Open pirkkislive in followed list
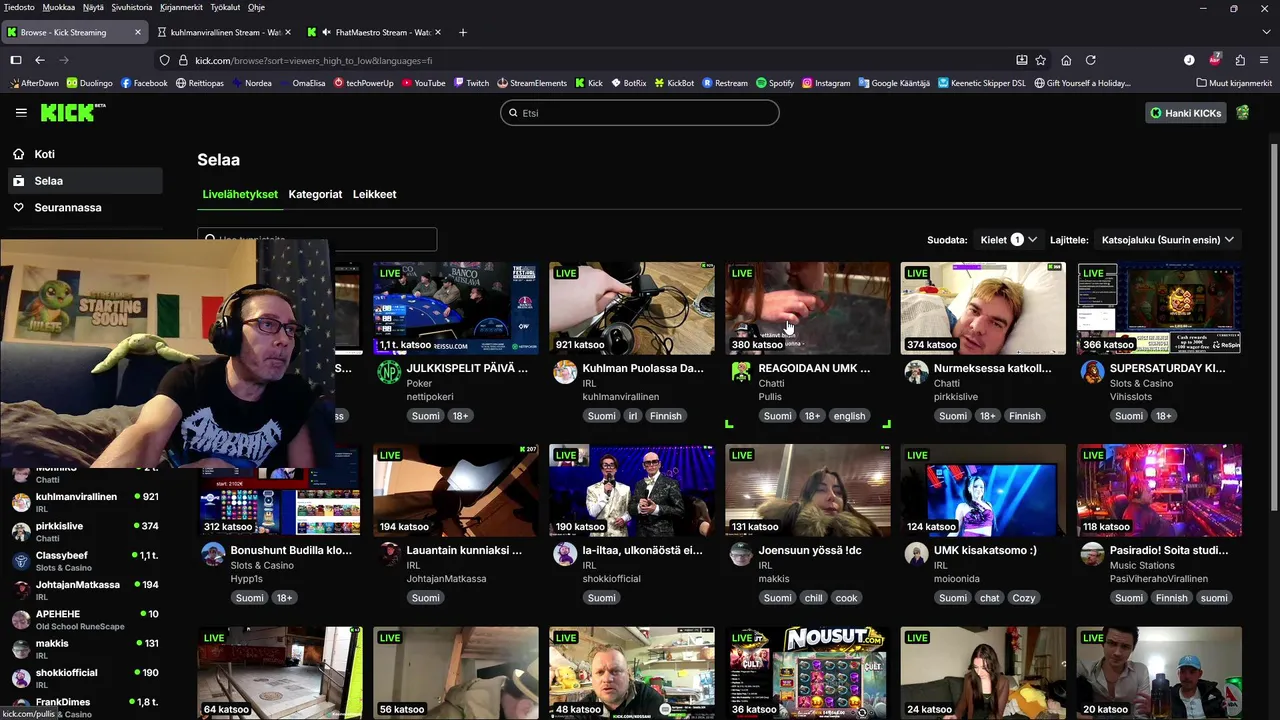The height and width of the screenshot is (720, 1280). tap(85, 531)
